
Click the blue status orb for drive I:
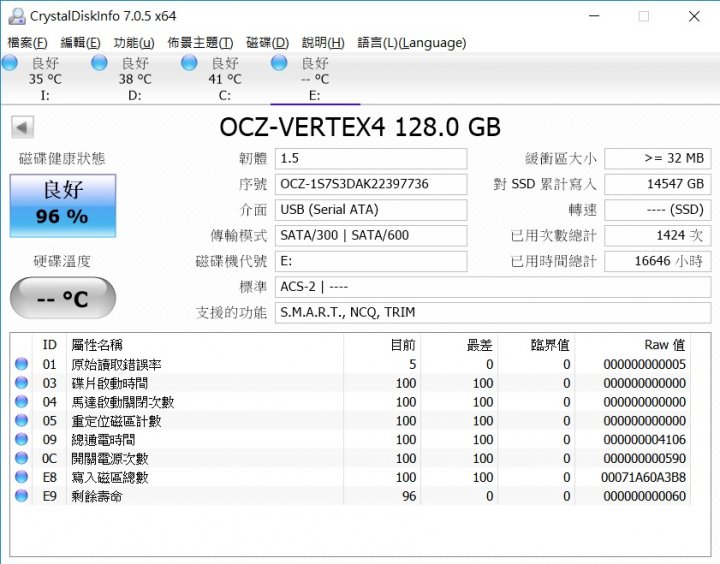point(10,63)
